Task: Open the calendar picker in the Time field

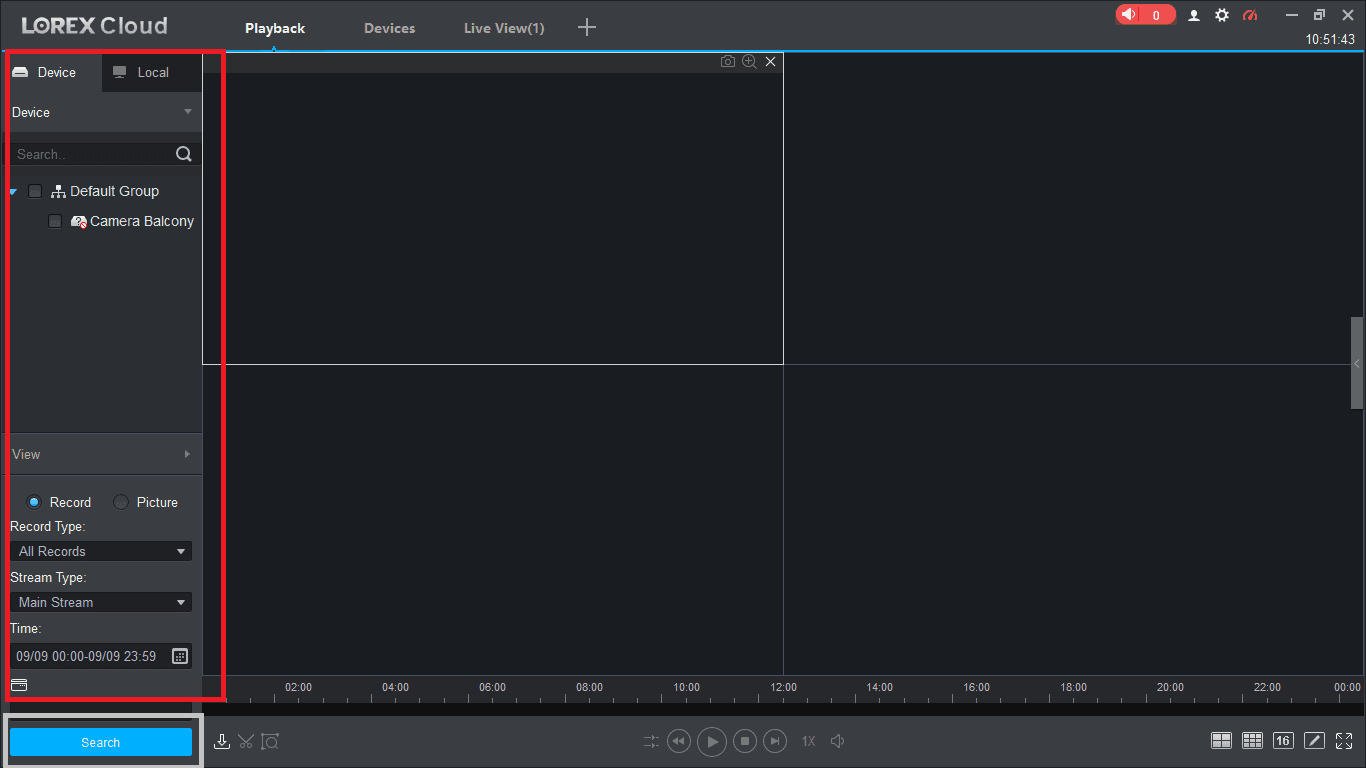Action: tap(179, 656)
